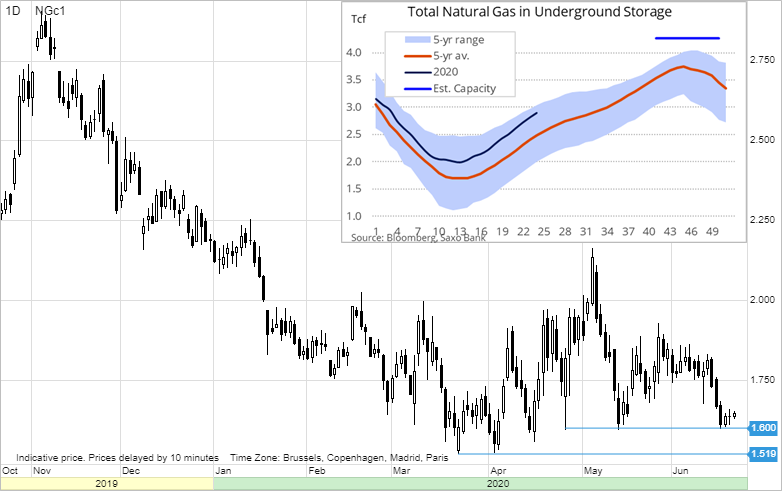Click week 34 on inset x-axis
The image size is (782, 491).
(607, 231)
